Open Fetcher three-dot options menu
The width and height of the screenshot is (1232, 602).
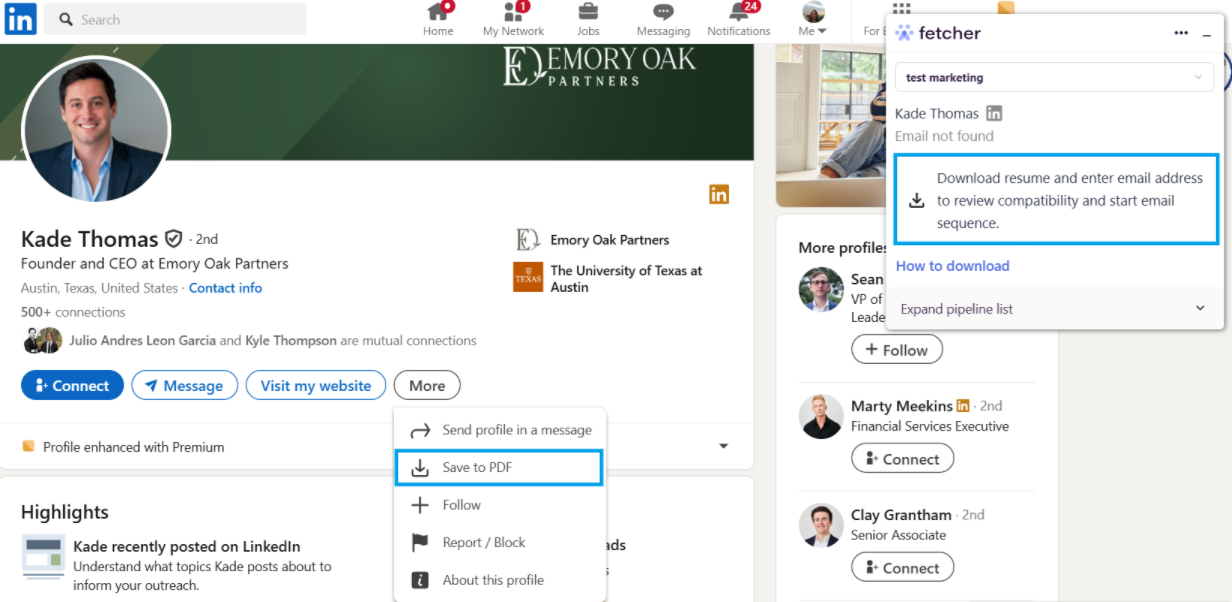pyautogui.click(x=1181, y=33)
